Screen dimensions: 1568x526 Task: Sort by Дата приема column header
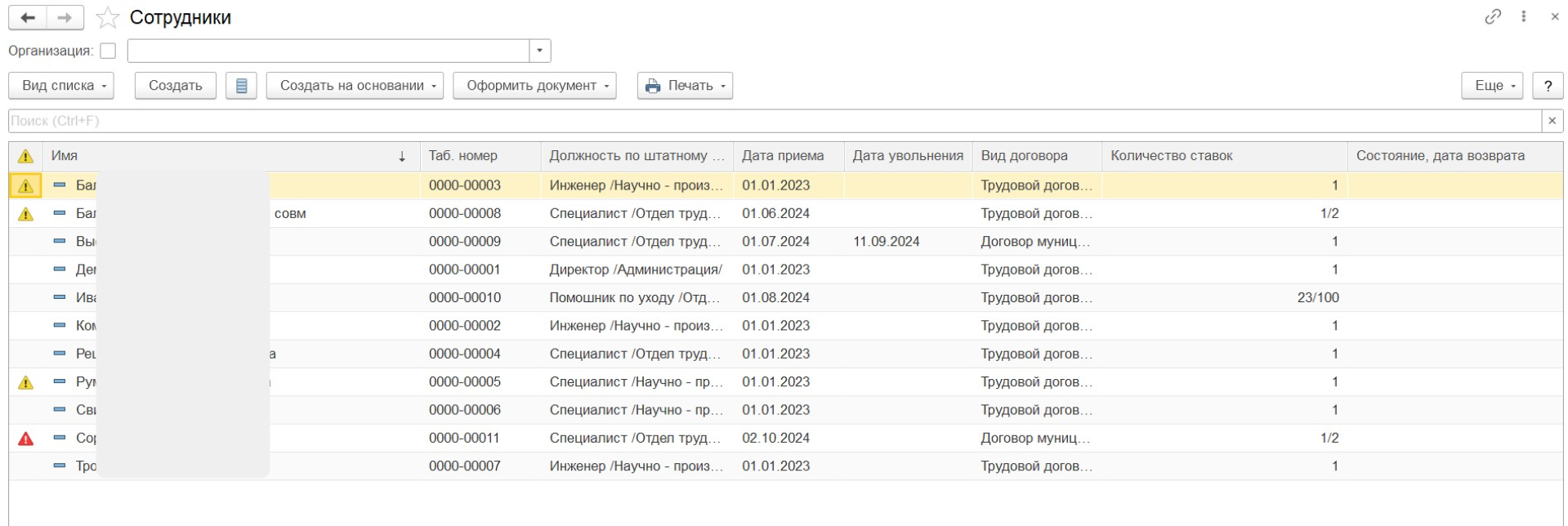pos(788,156)
